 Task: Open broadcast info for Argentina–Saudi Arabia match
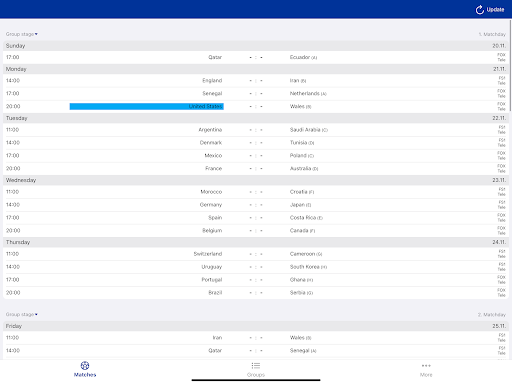pyautogui.click(x=502, y=130)
